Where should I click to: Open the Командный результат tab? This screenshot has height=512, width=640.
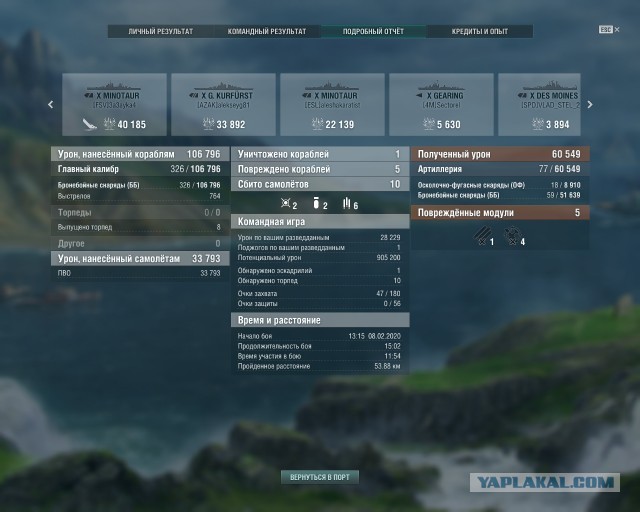point(267,31)
